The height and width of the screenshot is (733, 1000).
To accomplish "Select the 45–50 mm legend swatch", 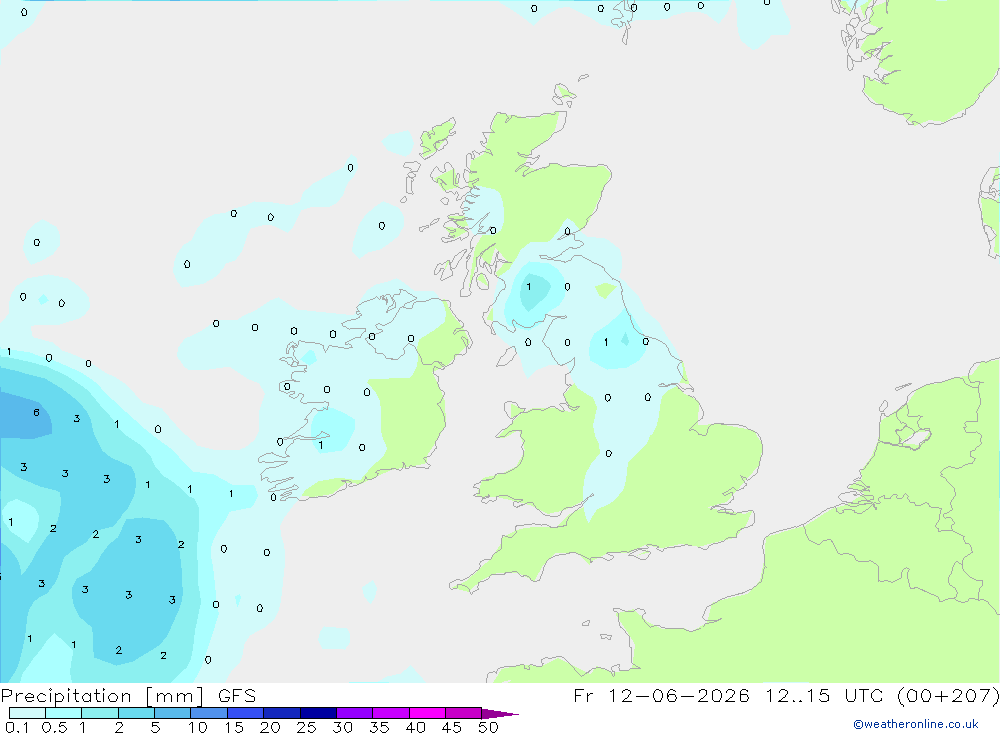I will coord(464,713).
